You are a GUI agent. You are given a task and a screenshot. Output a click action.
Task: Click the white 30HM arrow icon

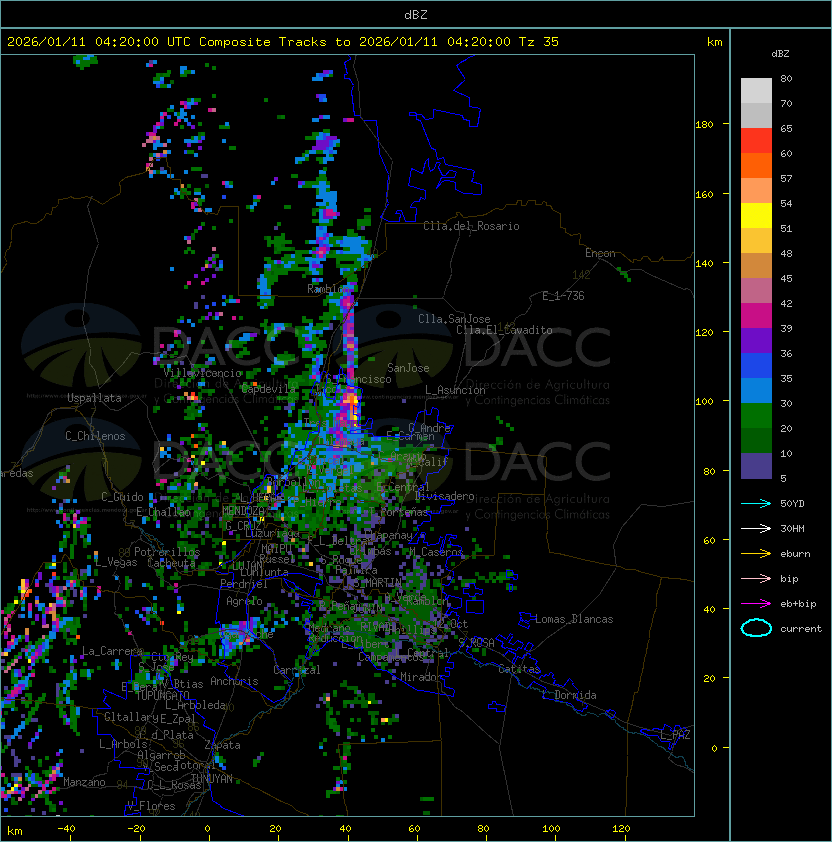[756, 528]
